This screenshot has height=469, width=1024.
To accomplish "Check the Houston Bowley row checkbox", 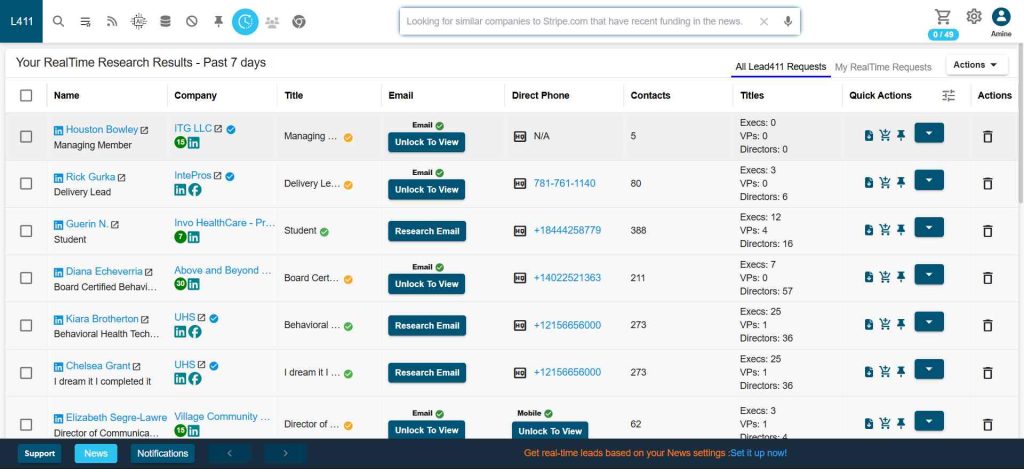I will pos(26,137).
